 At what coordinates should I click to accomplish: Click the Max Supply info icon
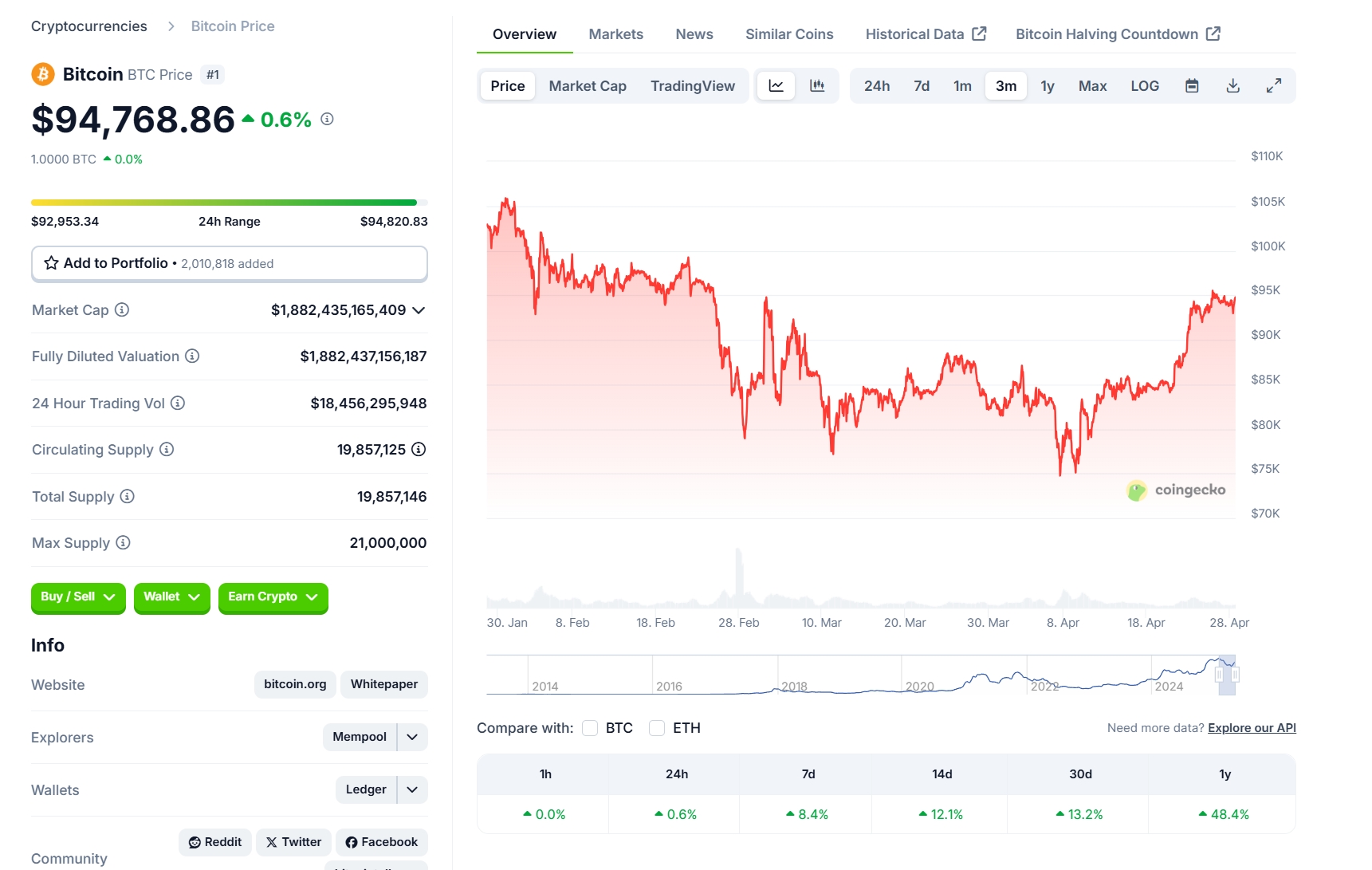pos(123,542)
